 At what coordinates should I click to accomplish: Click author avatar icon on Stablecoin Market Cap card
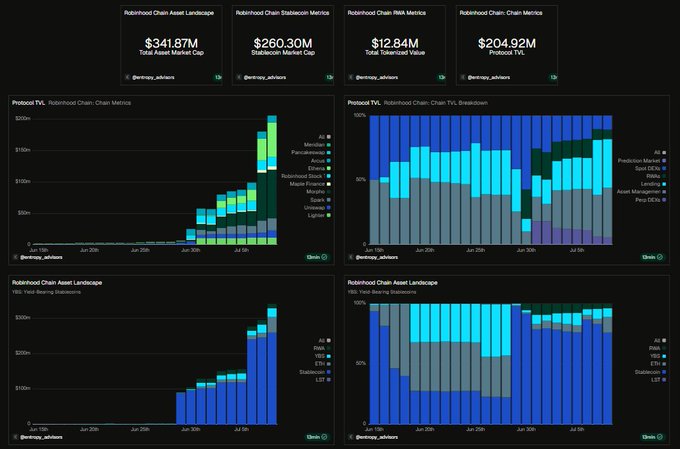239,77
